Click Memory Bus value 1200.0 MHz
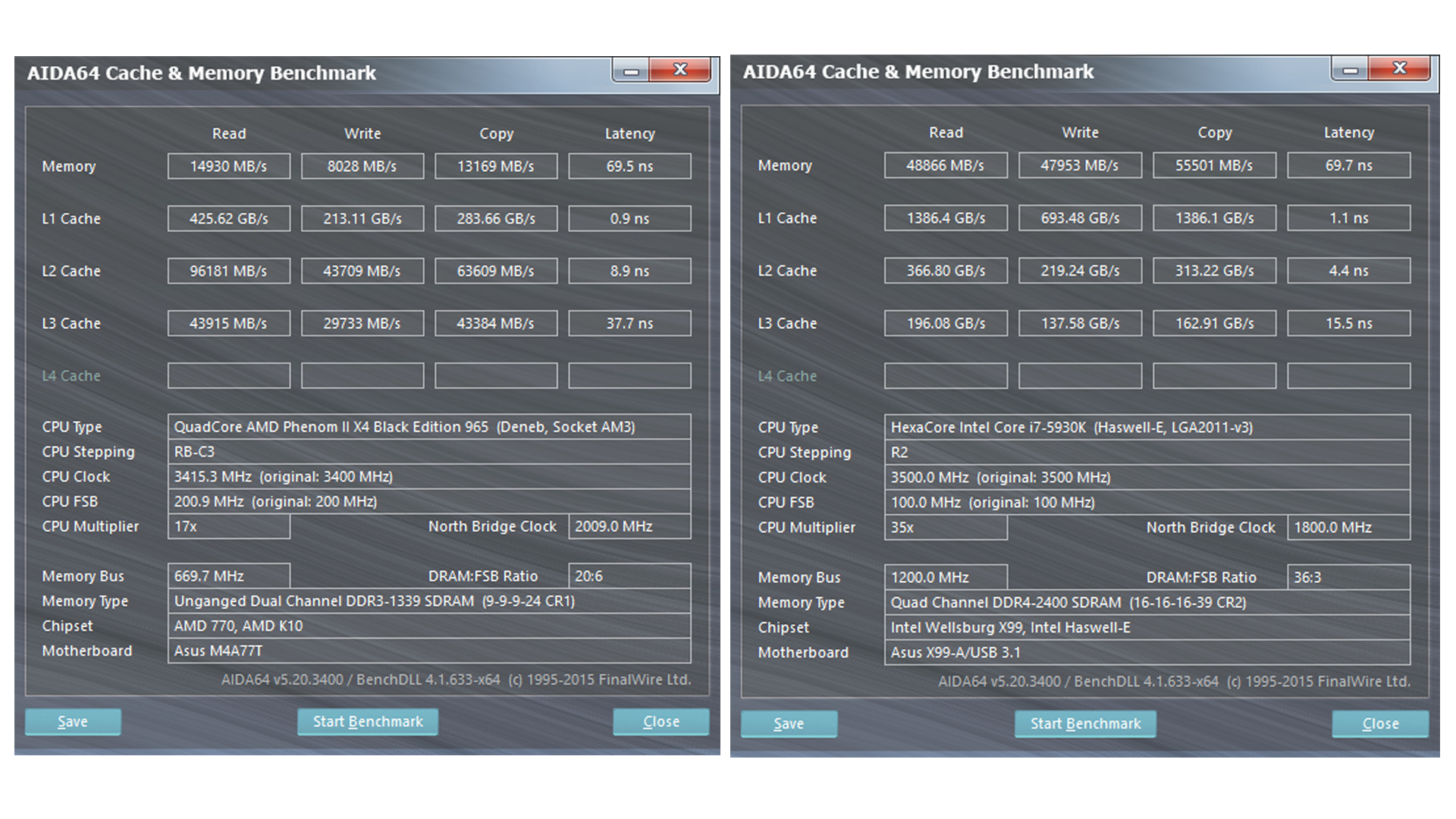Image resolution: width=1456 pixels, height=819 pixels. [x=946, y=578]
